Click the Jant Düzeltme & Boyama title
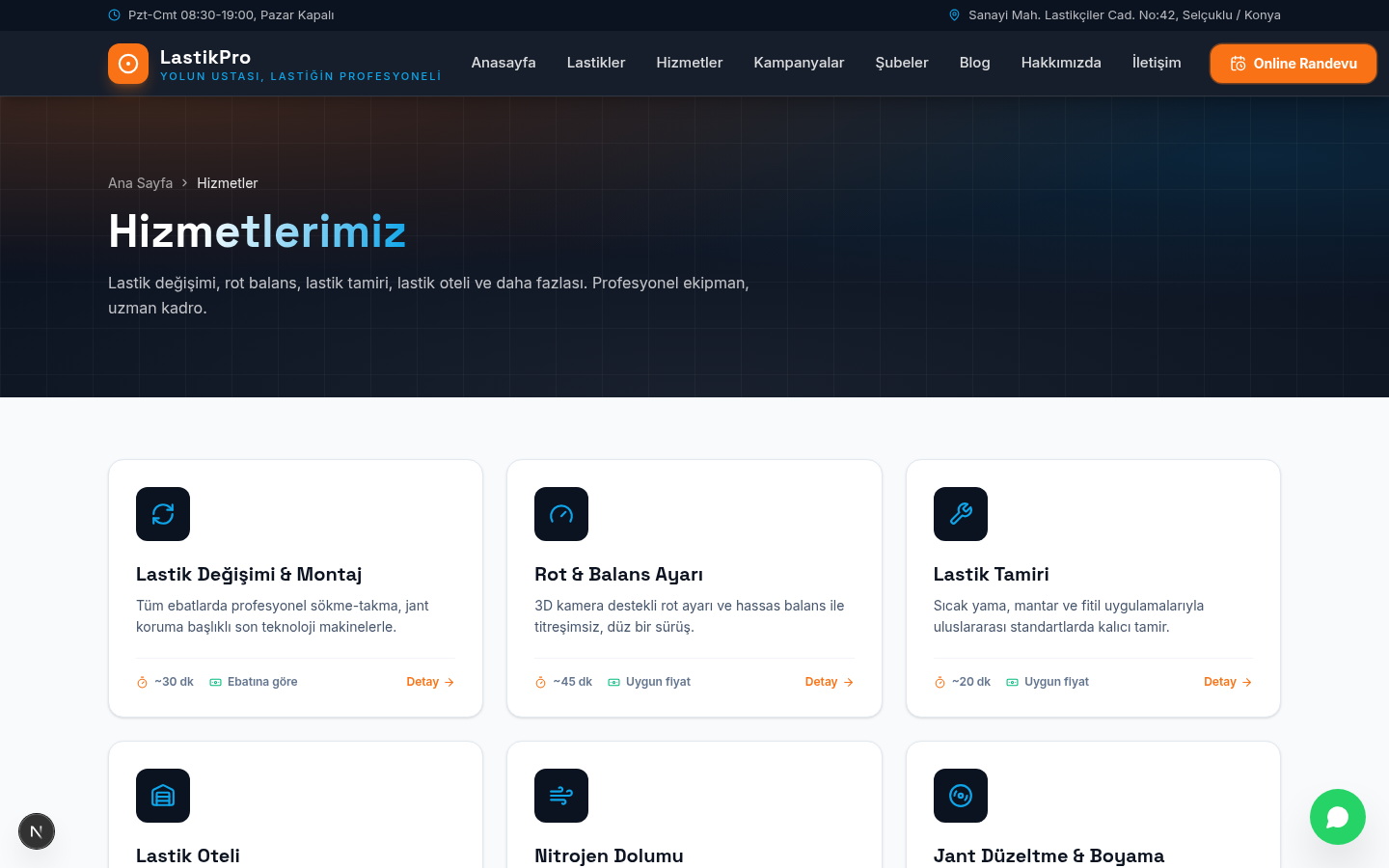 (x=1049, y=855)
